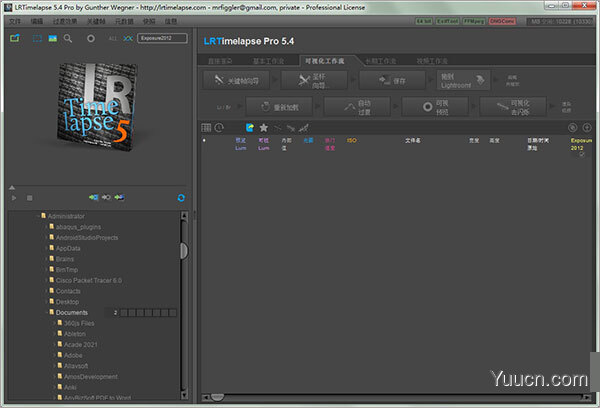
Task: Select the dashed rectangle crop icon
Action: 37,38
